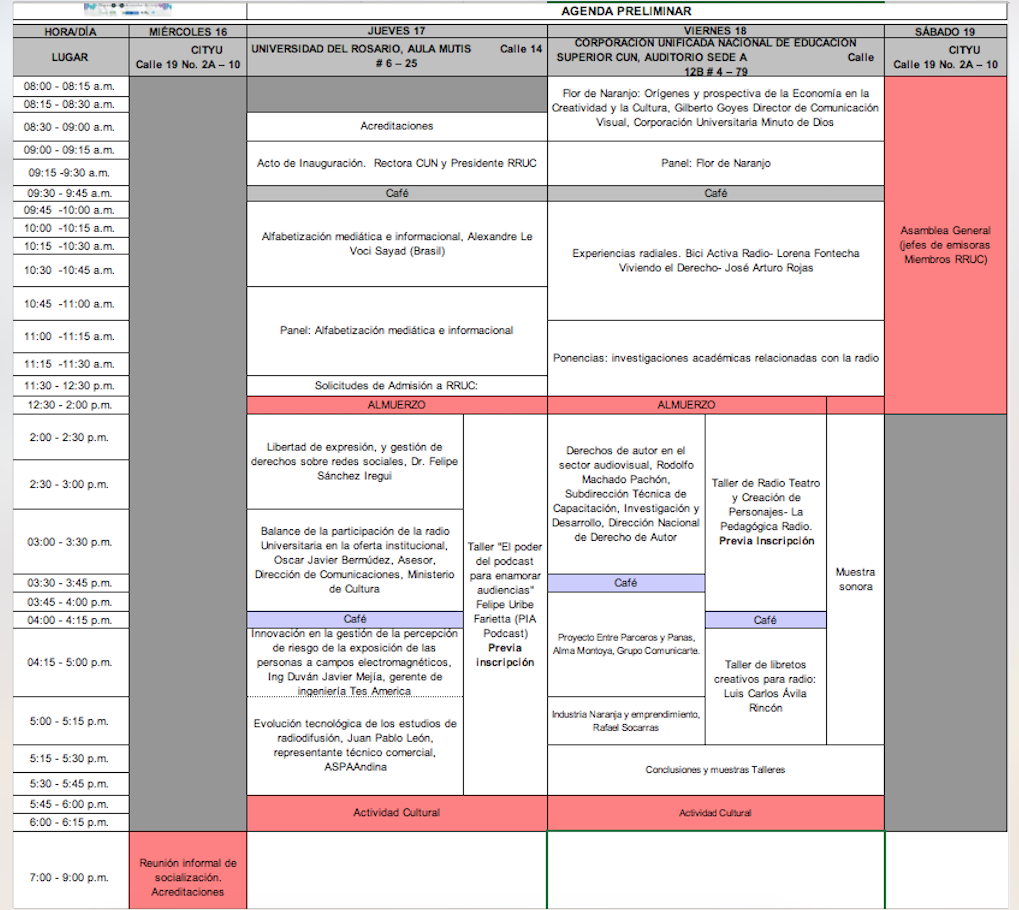This screenshot has height=910, width=1019.
Task: Click the "Balance de la participación" session
Action: click(355, 560)
